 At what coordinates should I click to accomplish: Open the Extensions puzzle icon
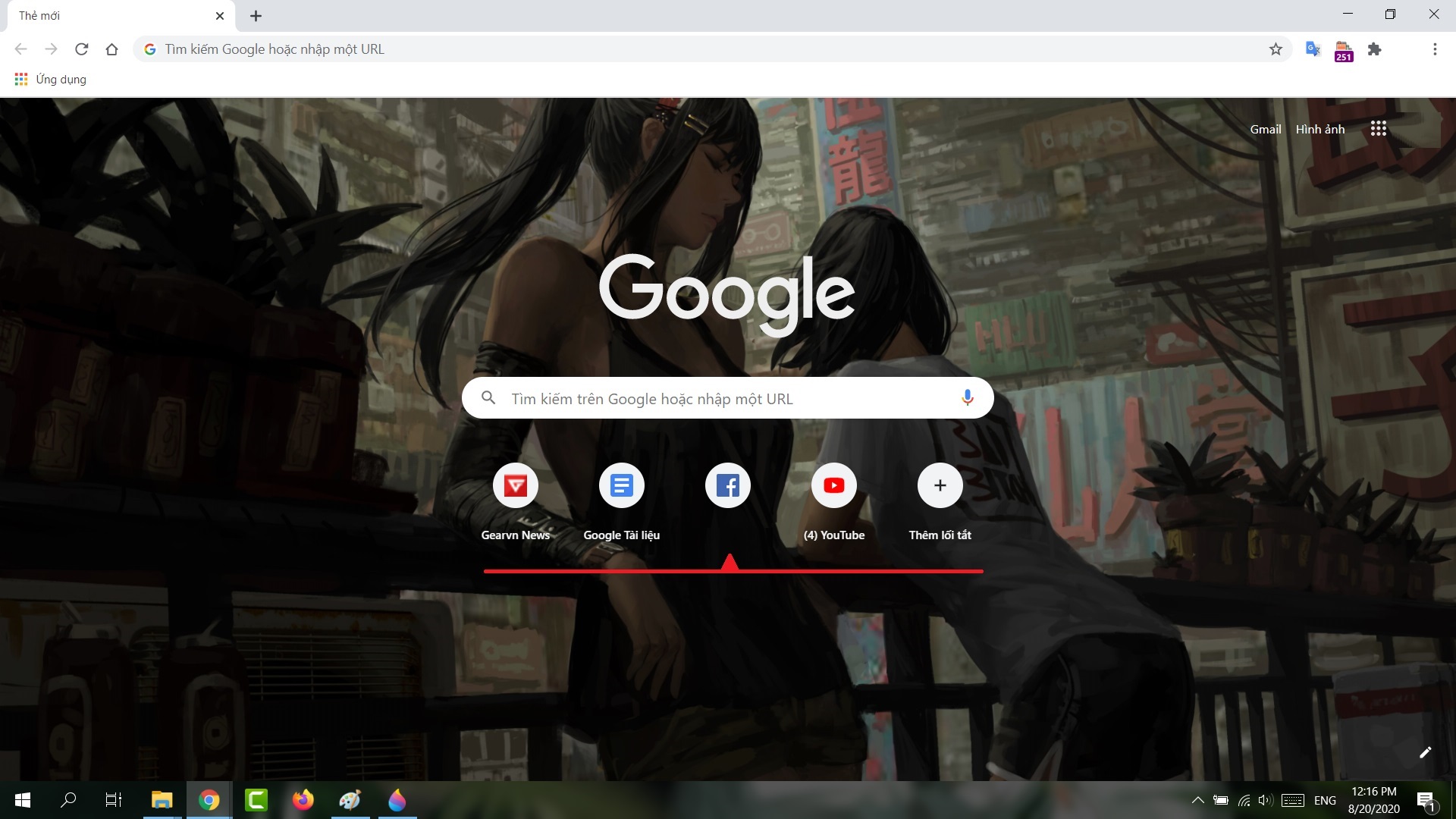point(1374,49)
